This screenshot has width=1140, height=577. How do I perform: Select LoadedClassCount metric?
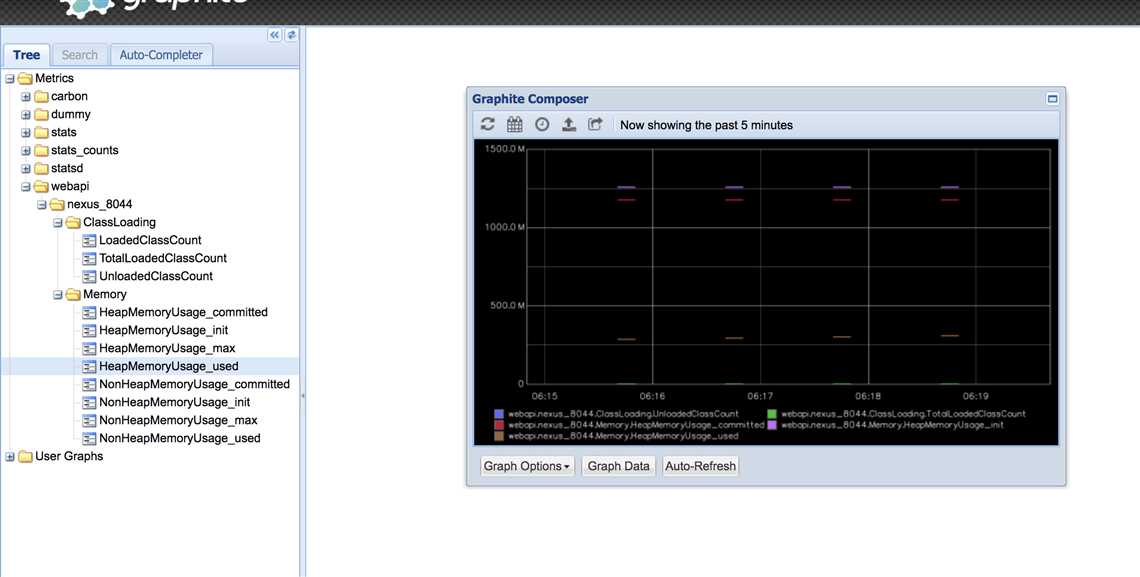pyautogui.click(x=150, y=241)
